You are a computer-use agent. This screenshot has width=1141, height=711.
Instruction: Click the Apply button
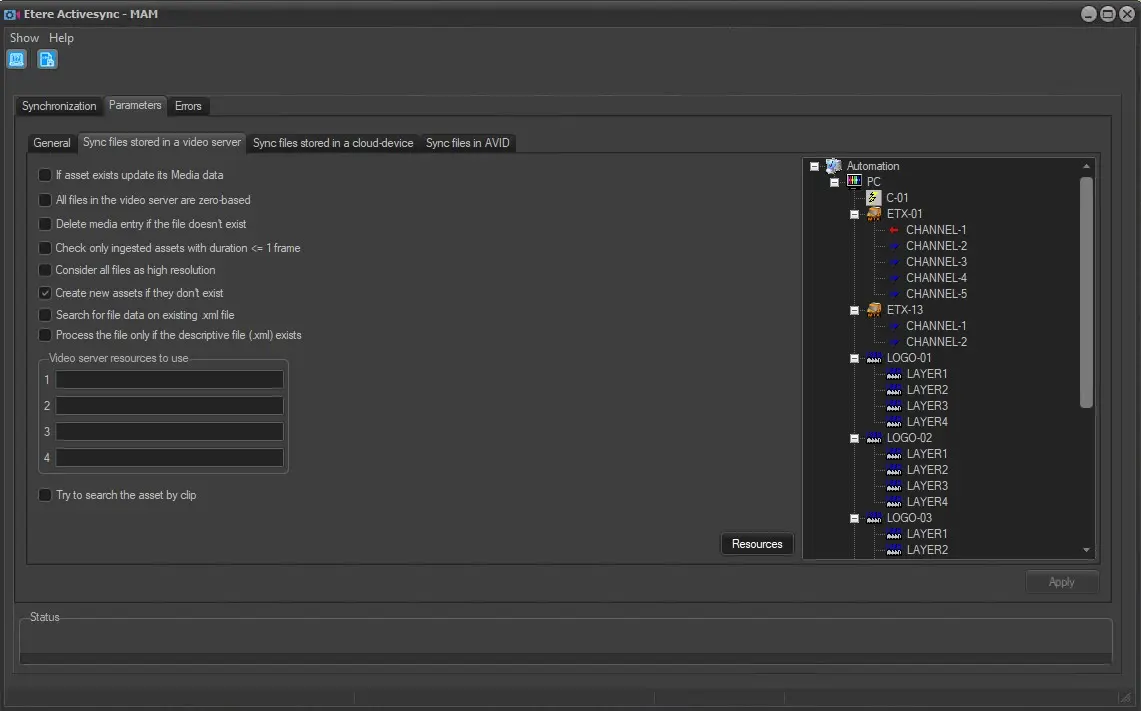(1061, 582)
